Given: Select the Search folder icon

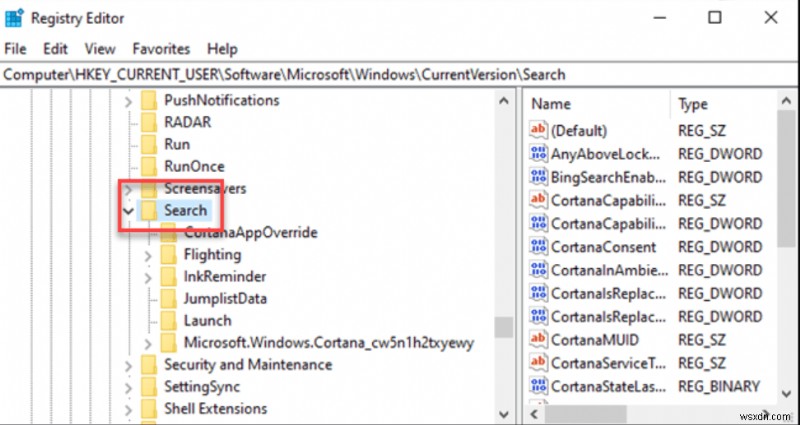Looking at the screenshot, I should coord(148,210).
